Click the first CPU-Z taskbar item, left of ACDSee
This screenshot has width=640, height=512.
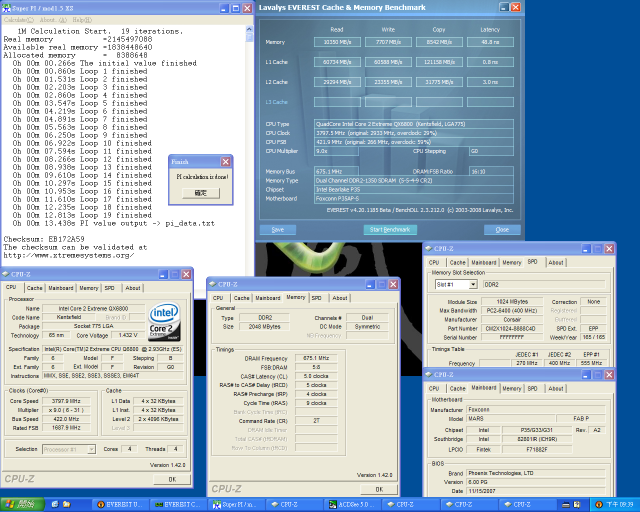(294, 505)
